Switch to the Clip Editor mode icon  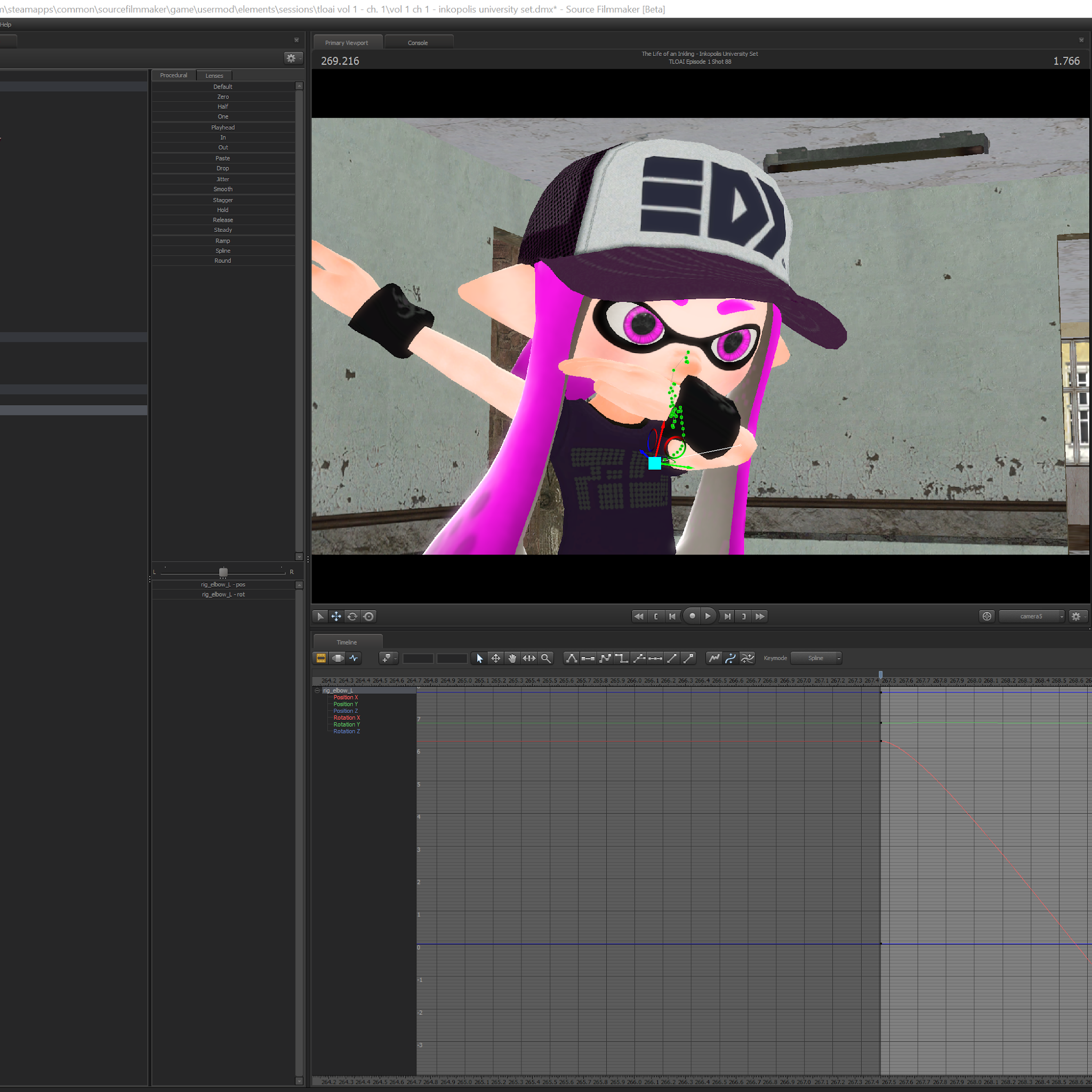click(321, 658)
